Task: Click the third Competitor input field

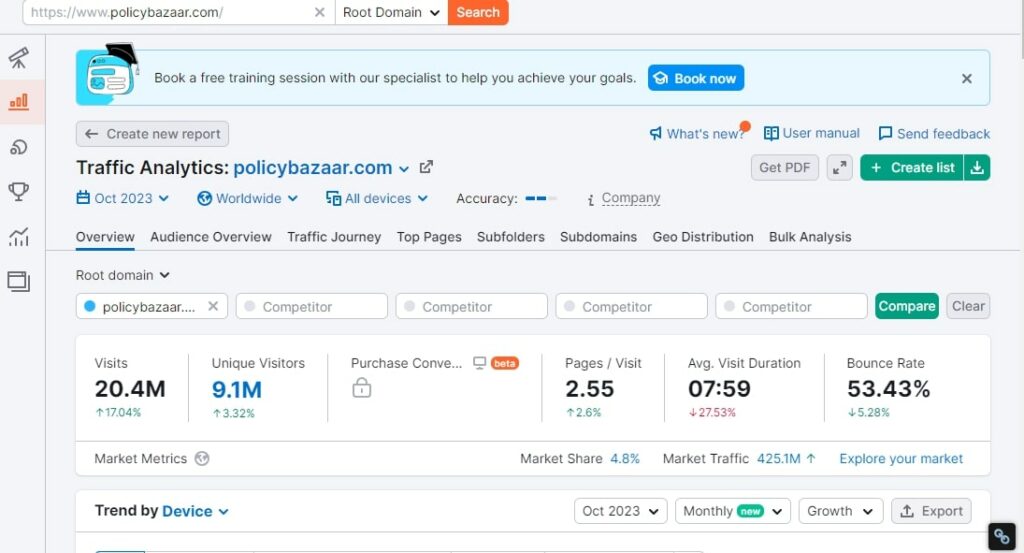Action: (x=632, y=306)
